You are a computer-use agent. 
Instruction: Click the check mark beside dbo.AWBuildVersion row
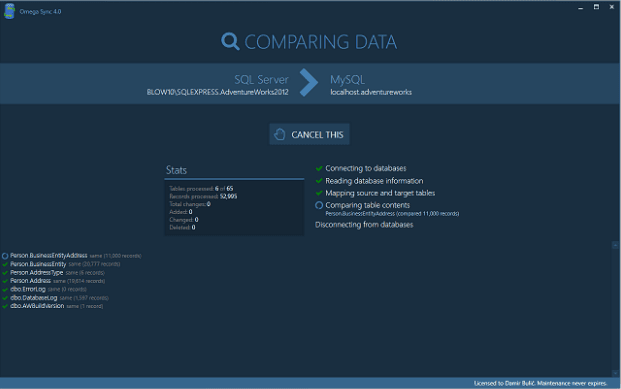[x=5, y=306]
